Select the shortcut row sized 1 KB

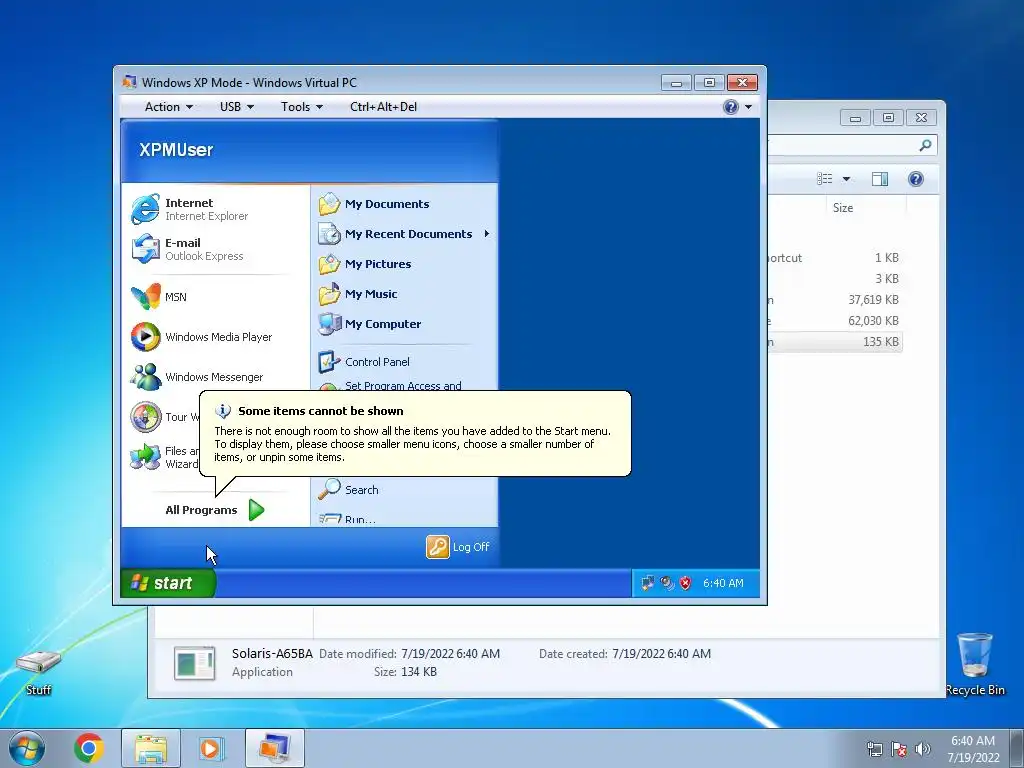[835, 258]
